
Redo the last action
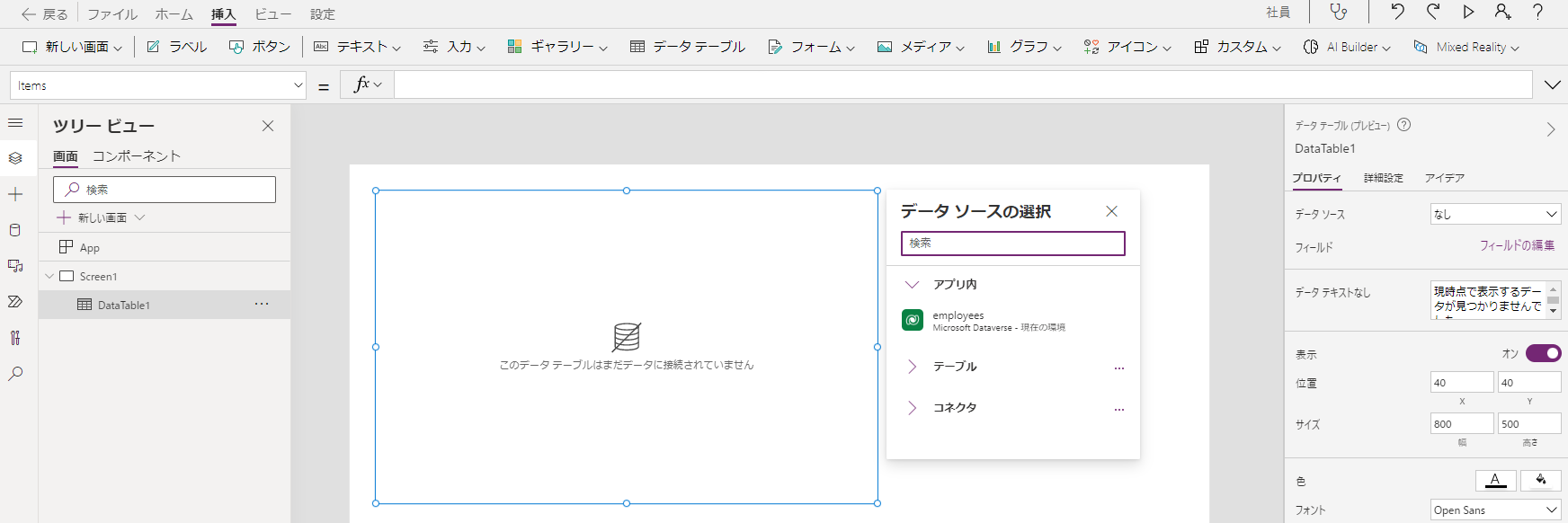pos(1433,12)
